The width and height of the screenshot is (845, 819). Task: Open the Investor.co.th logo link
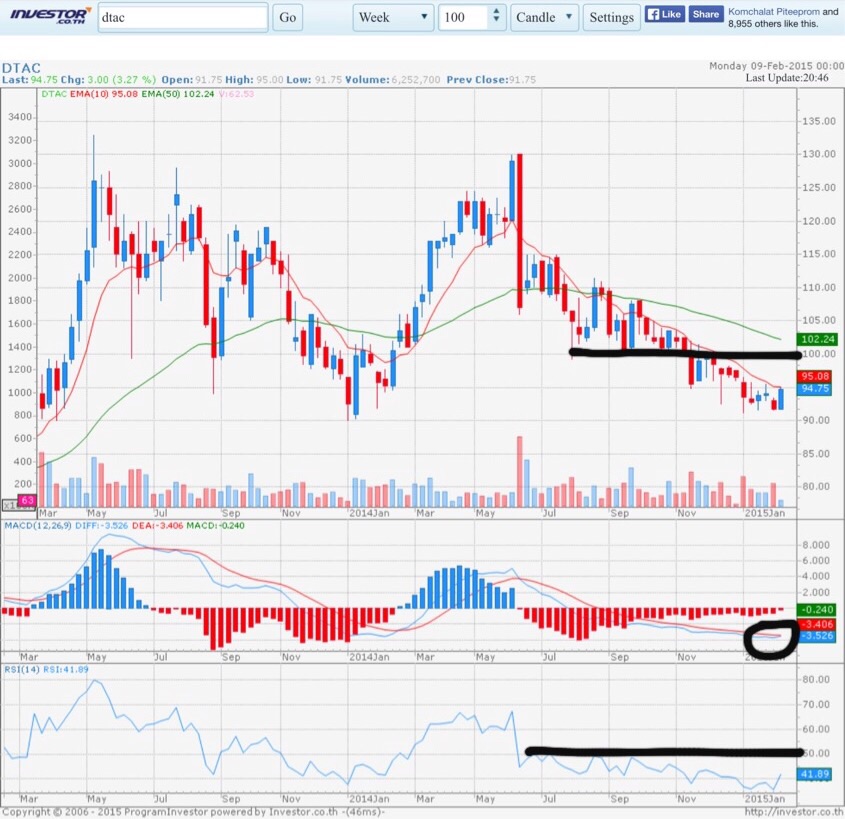pos(50,16)
